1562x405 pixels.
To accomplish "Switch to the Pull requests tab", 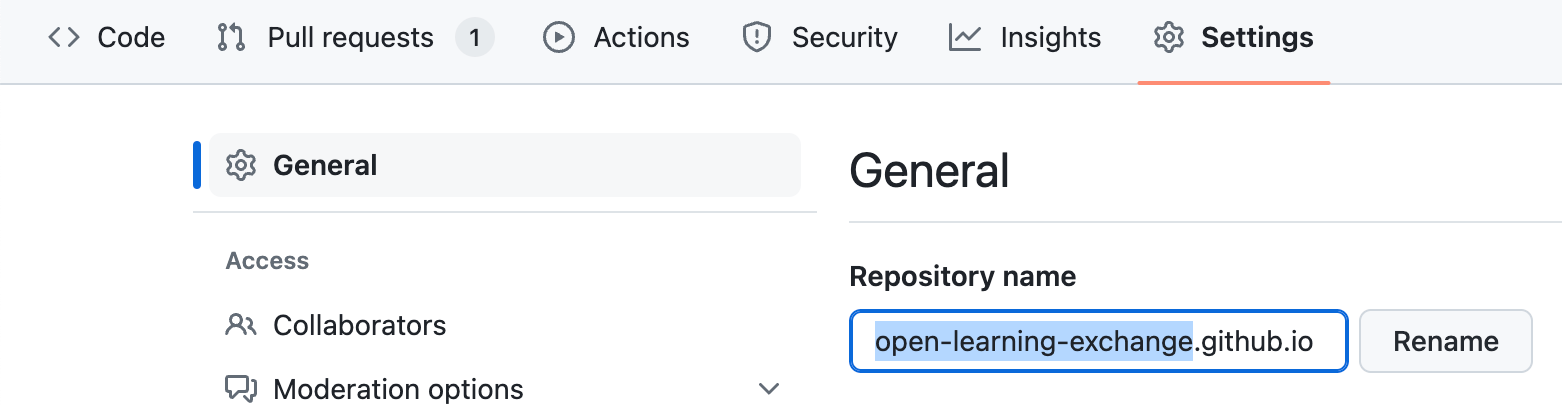I will (x=350, y=38).
